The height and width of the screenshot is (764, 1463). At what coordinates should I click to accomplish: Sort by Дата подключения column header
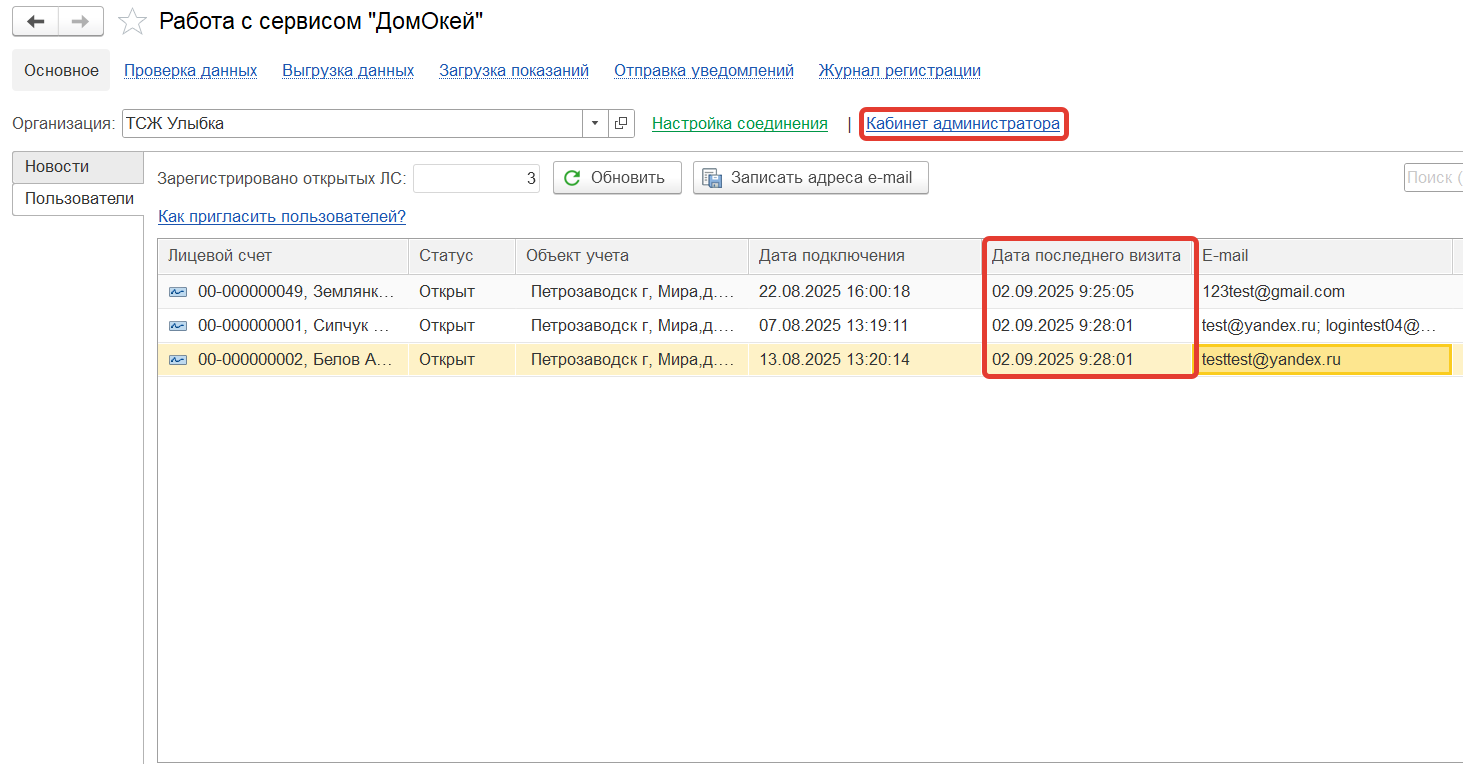[x=831, y=256]
